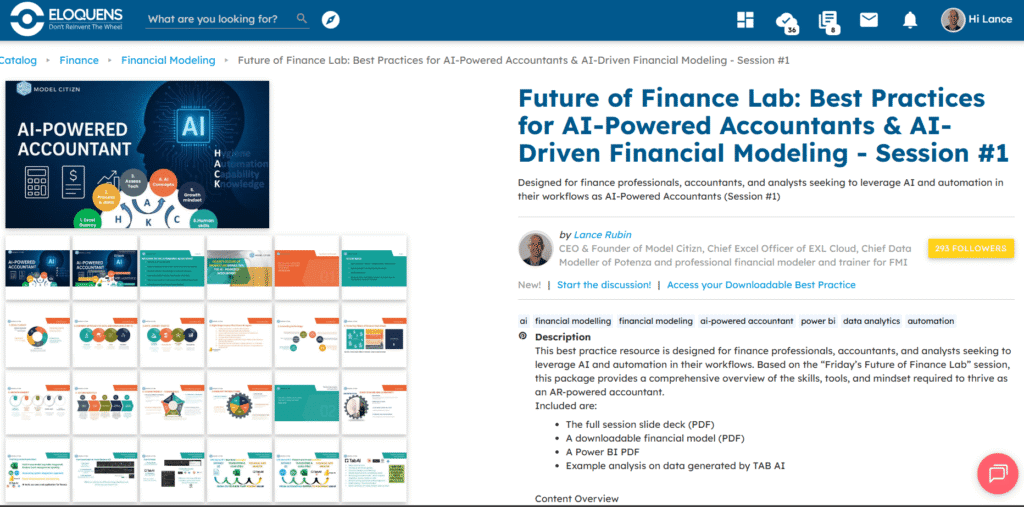Click the Pinterest icon beside Description
1024x507 pixels.
(522, 336)
